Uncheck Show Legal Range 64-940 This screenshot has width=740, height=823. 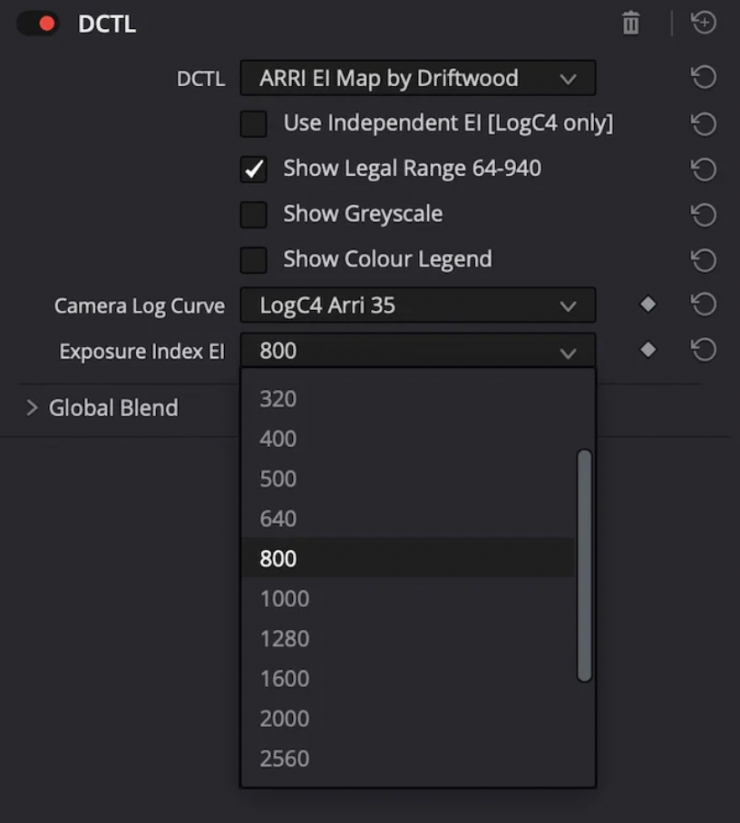[254, 169]
